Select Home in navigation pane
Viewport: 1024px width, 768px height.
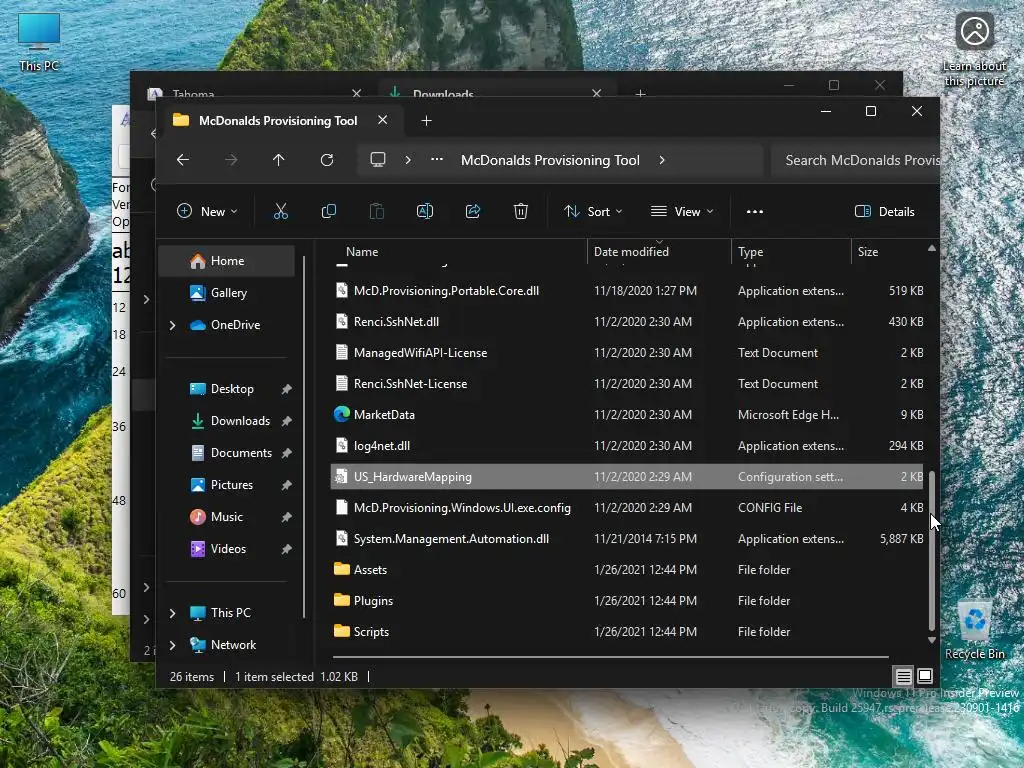(x=227, y=261)
